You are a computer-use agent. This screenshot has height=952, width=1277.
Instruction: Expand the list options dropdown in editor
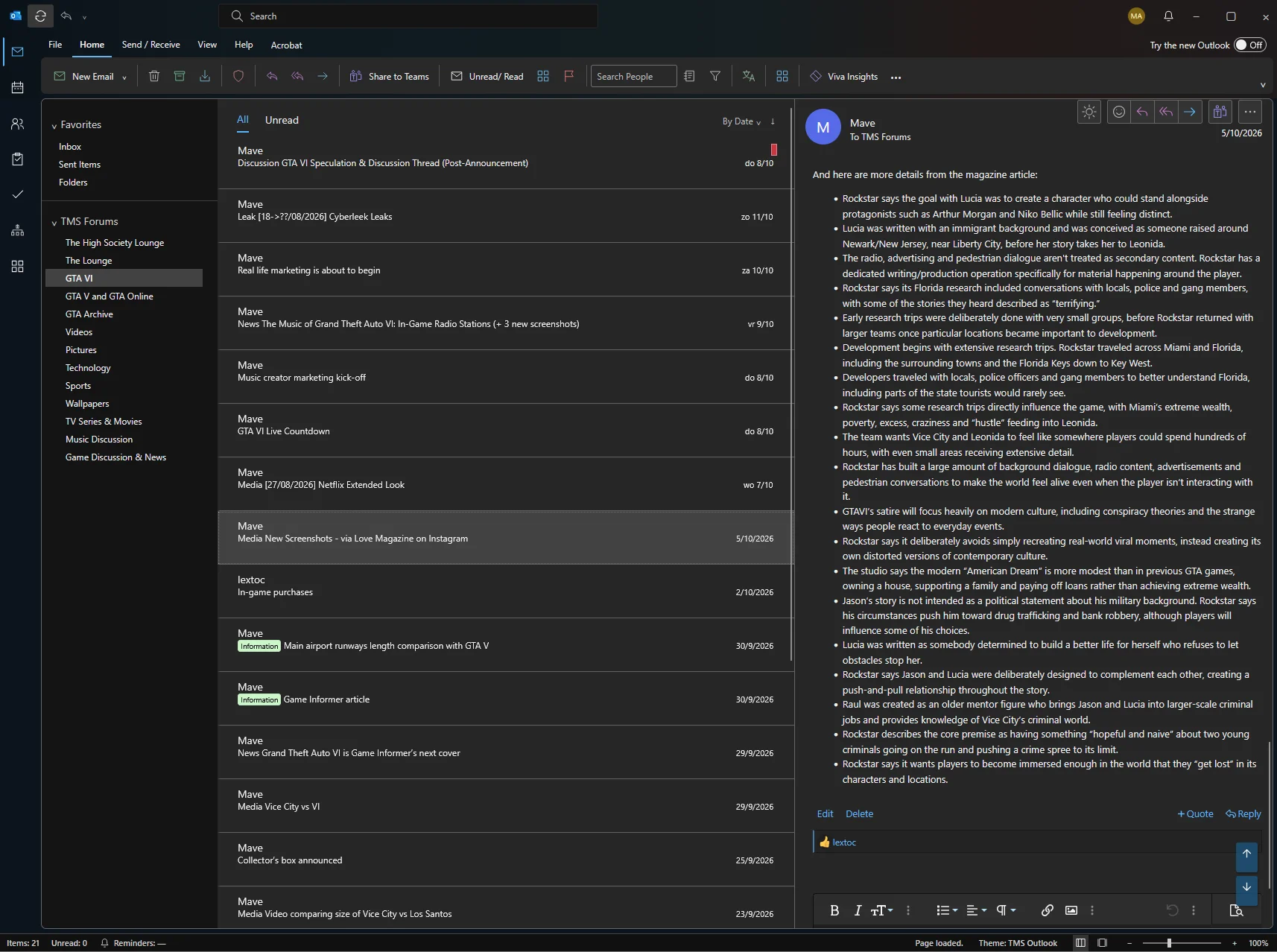point(947,910)
